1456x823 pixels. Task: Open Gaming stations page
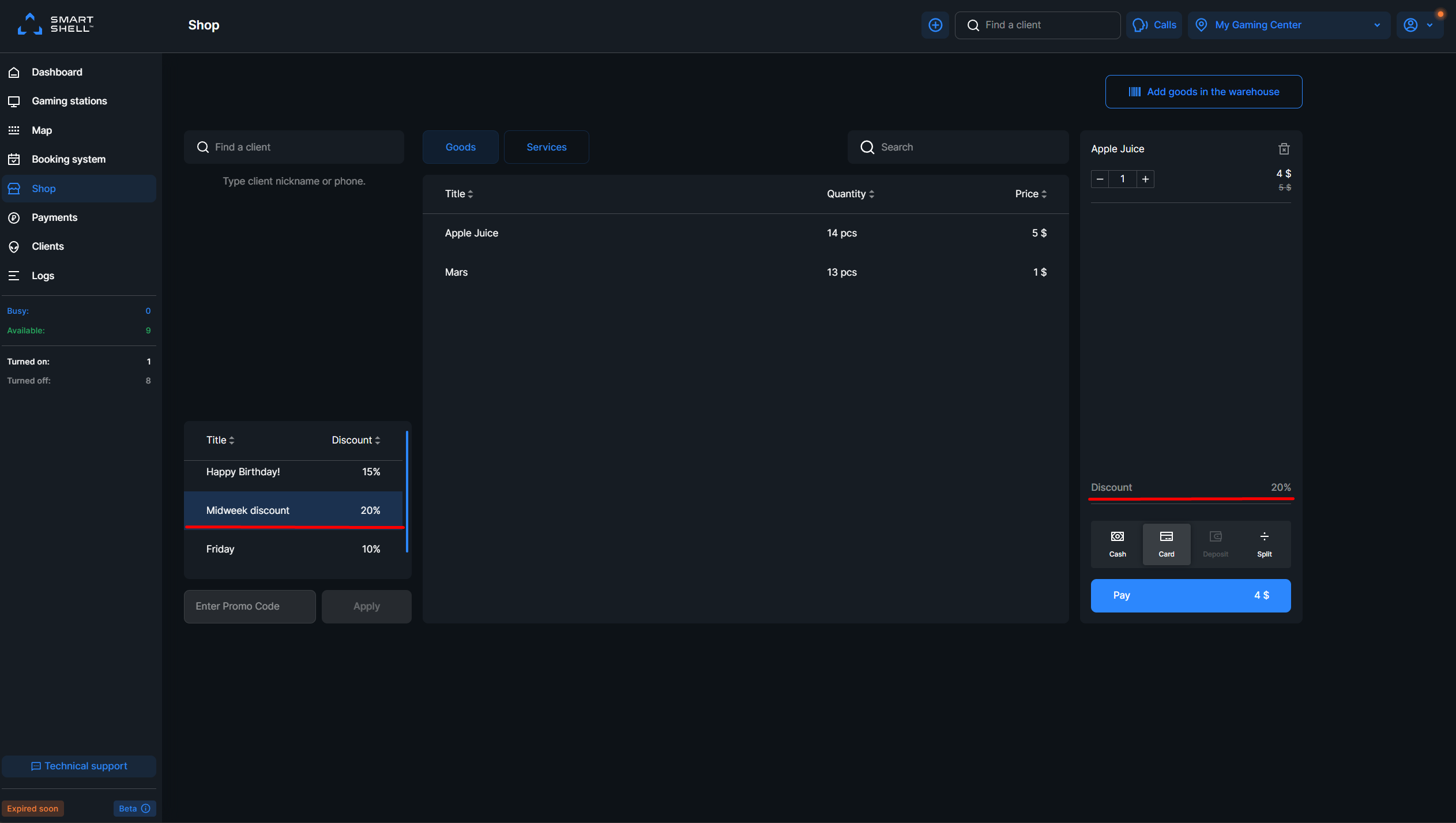tap(69, 101)
